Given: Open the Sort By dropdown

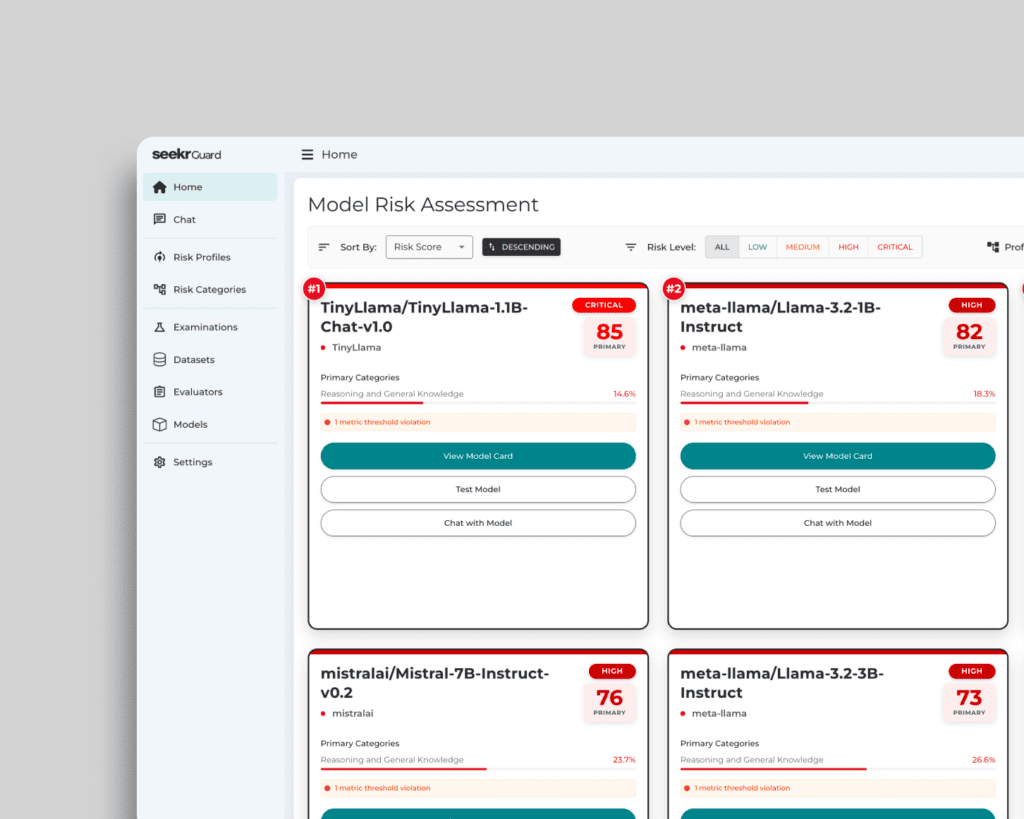Looking at the screenshot, I should click(x=429, y=246).
